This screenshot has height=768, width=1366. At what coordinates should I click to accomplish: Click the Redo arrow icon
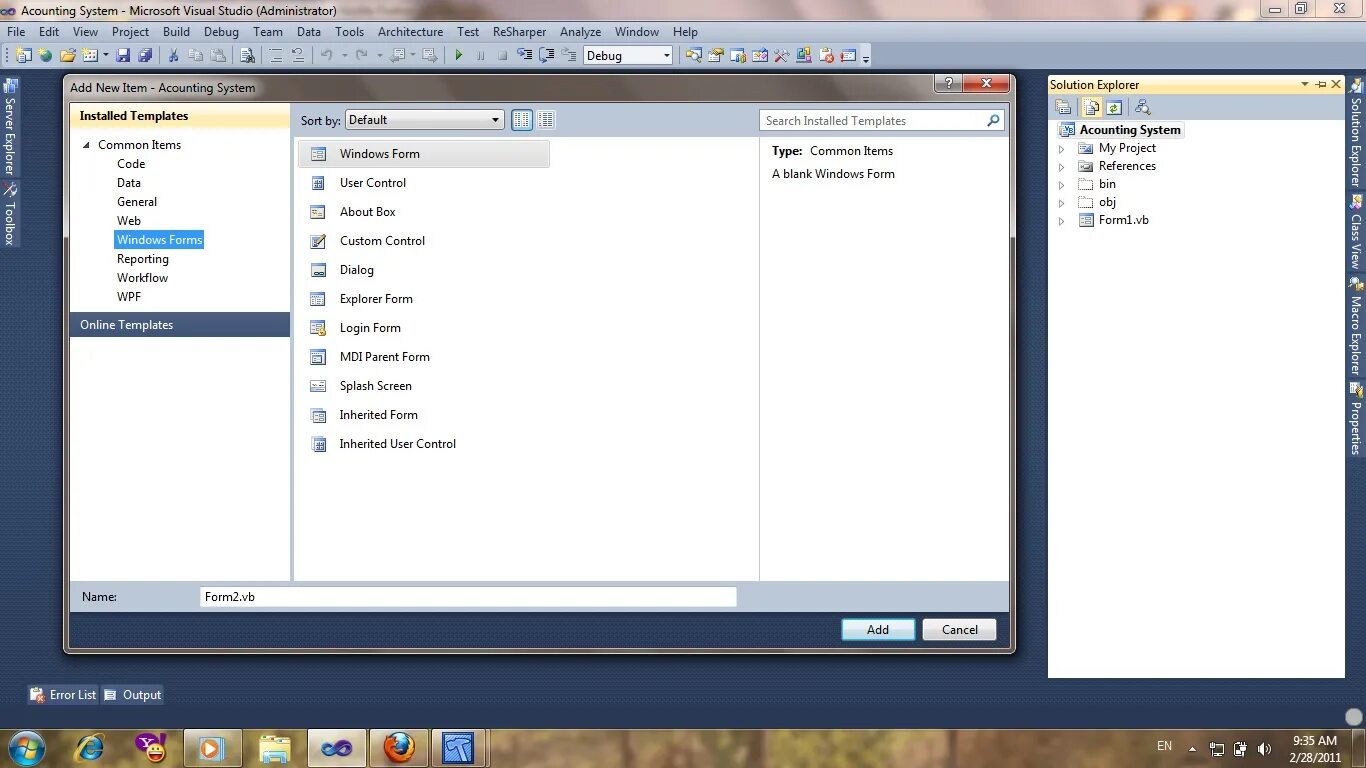(362, 56)
